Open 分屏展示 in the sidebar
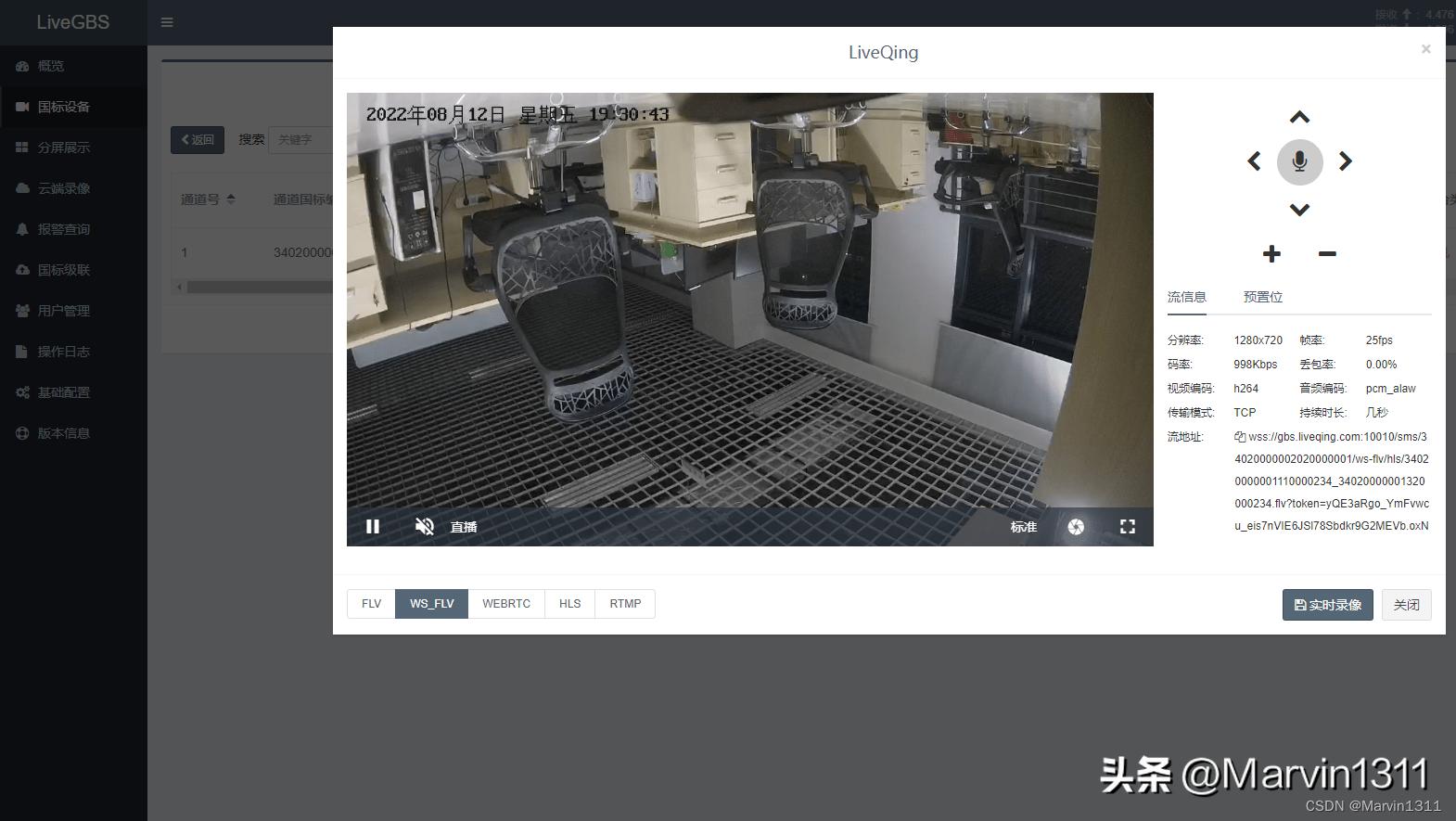Image resolution: width=1456 pixels, height=821 pixels. click(73, 148)
